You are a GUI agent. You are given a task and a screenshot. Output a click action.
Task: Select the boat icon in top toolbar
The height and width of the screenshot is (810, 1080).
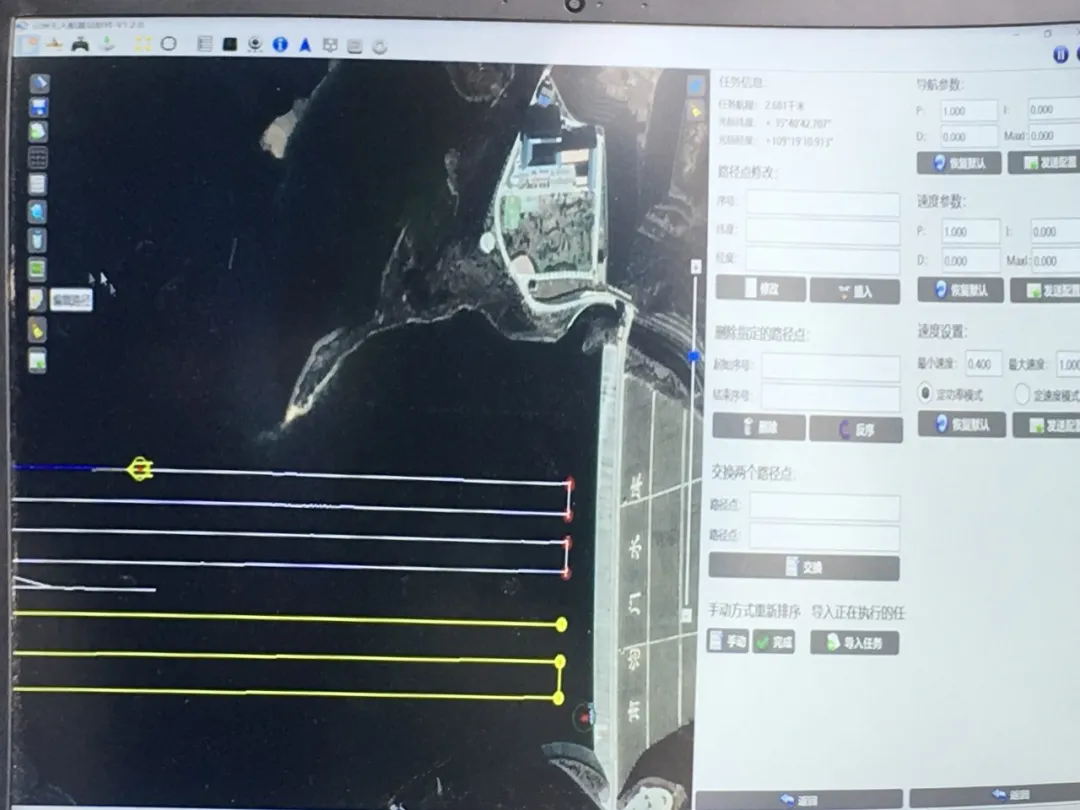click(x=54, y=45)
